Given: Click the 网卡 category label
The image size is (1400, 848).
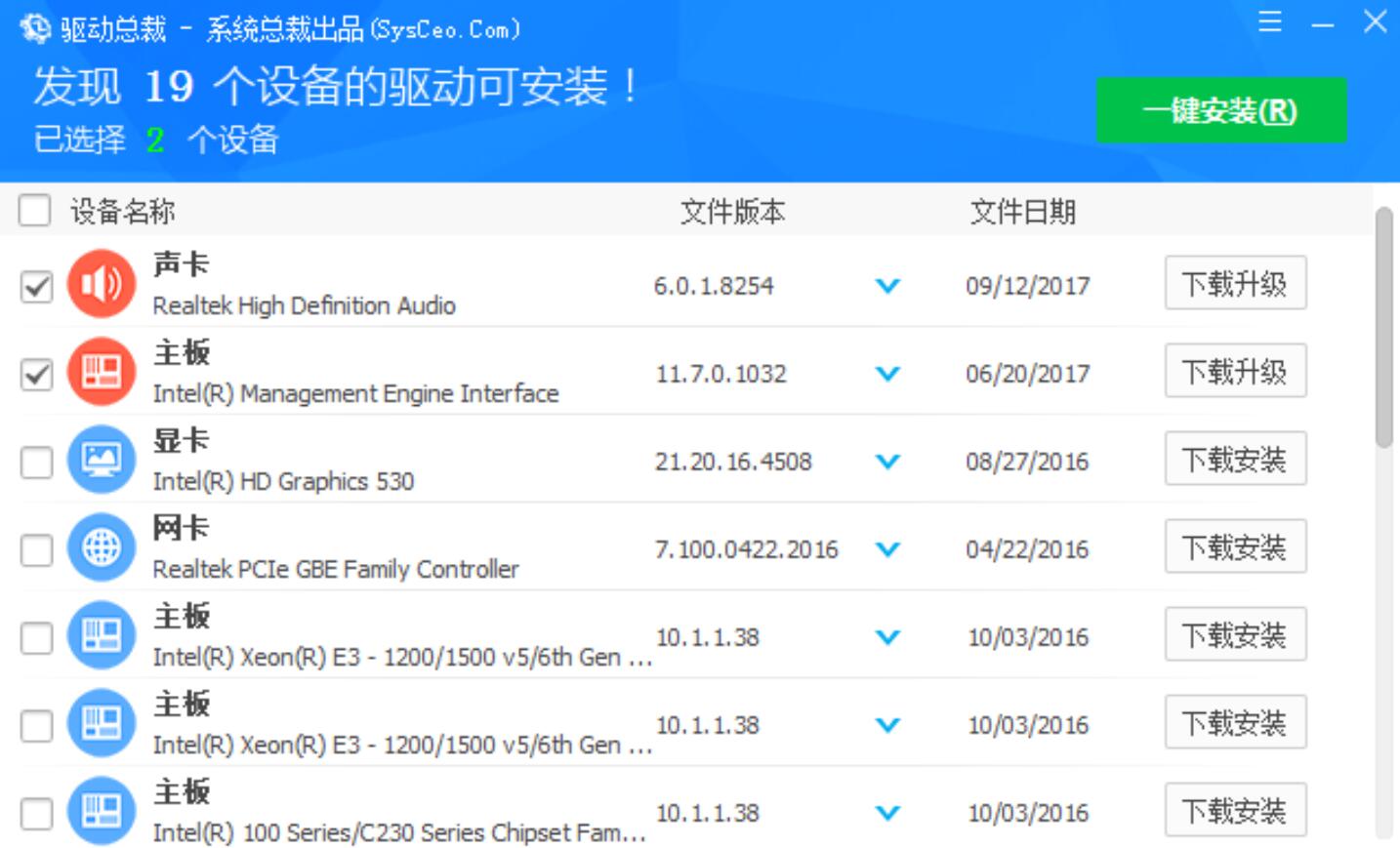Looking at the screenshot, I should pos(182,527).
